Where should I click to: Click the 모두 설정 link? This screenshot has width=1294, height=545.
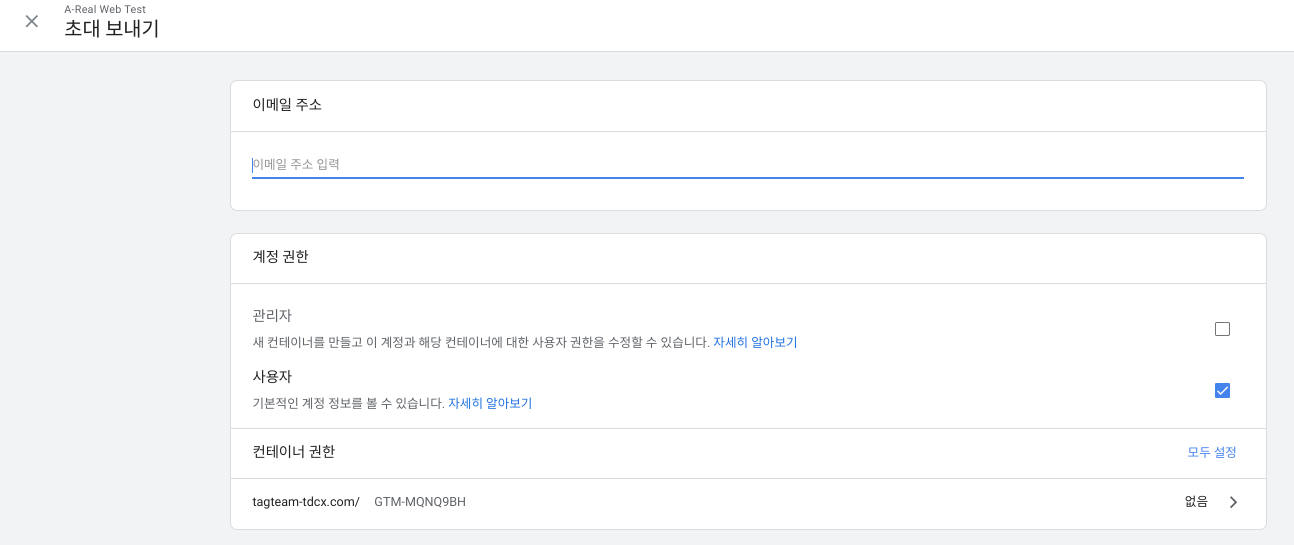(x=1212, y=452)
